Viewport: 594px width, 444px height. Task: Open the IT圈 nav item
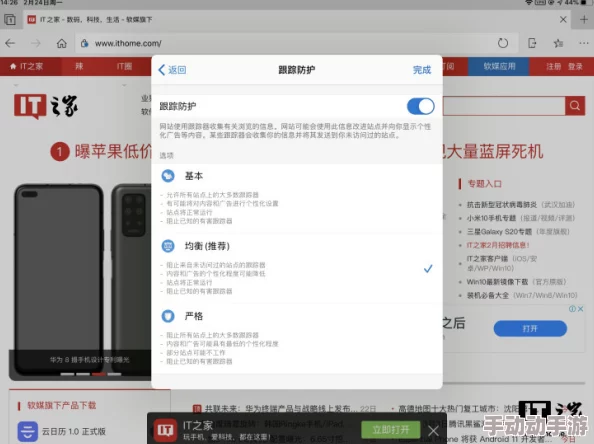coord(124,67)
